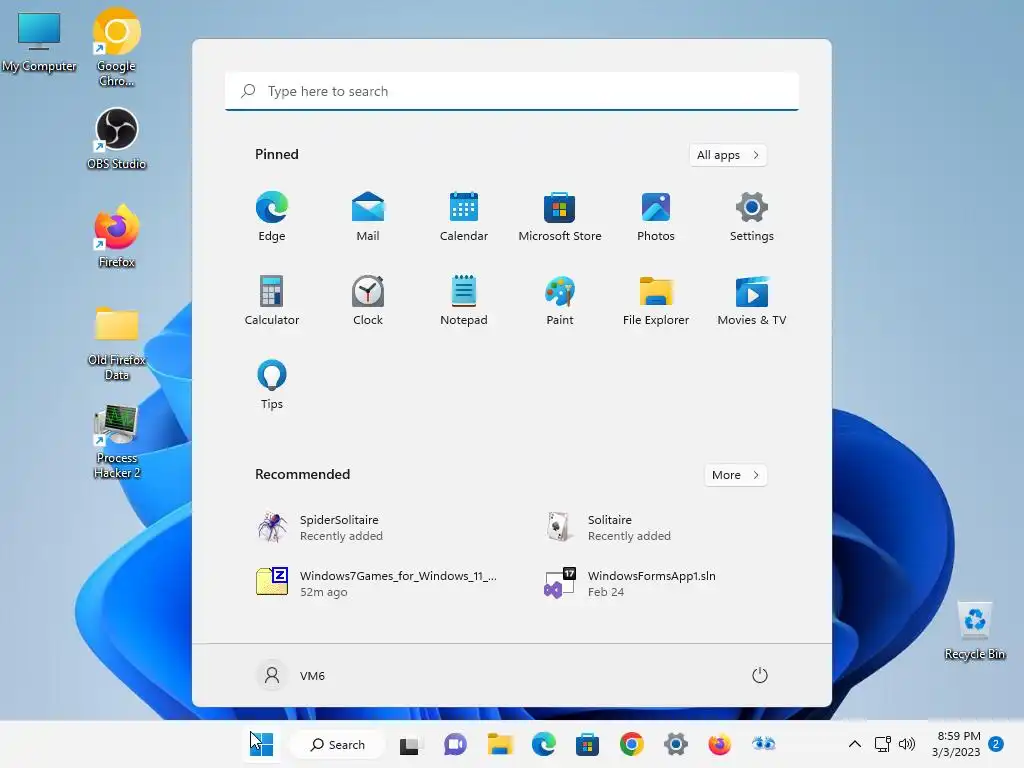Viewport: 1024px width, 768px height.
Task: Select OBS Studio desktop shortcut
Action: (x=116, y=139)
